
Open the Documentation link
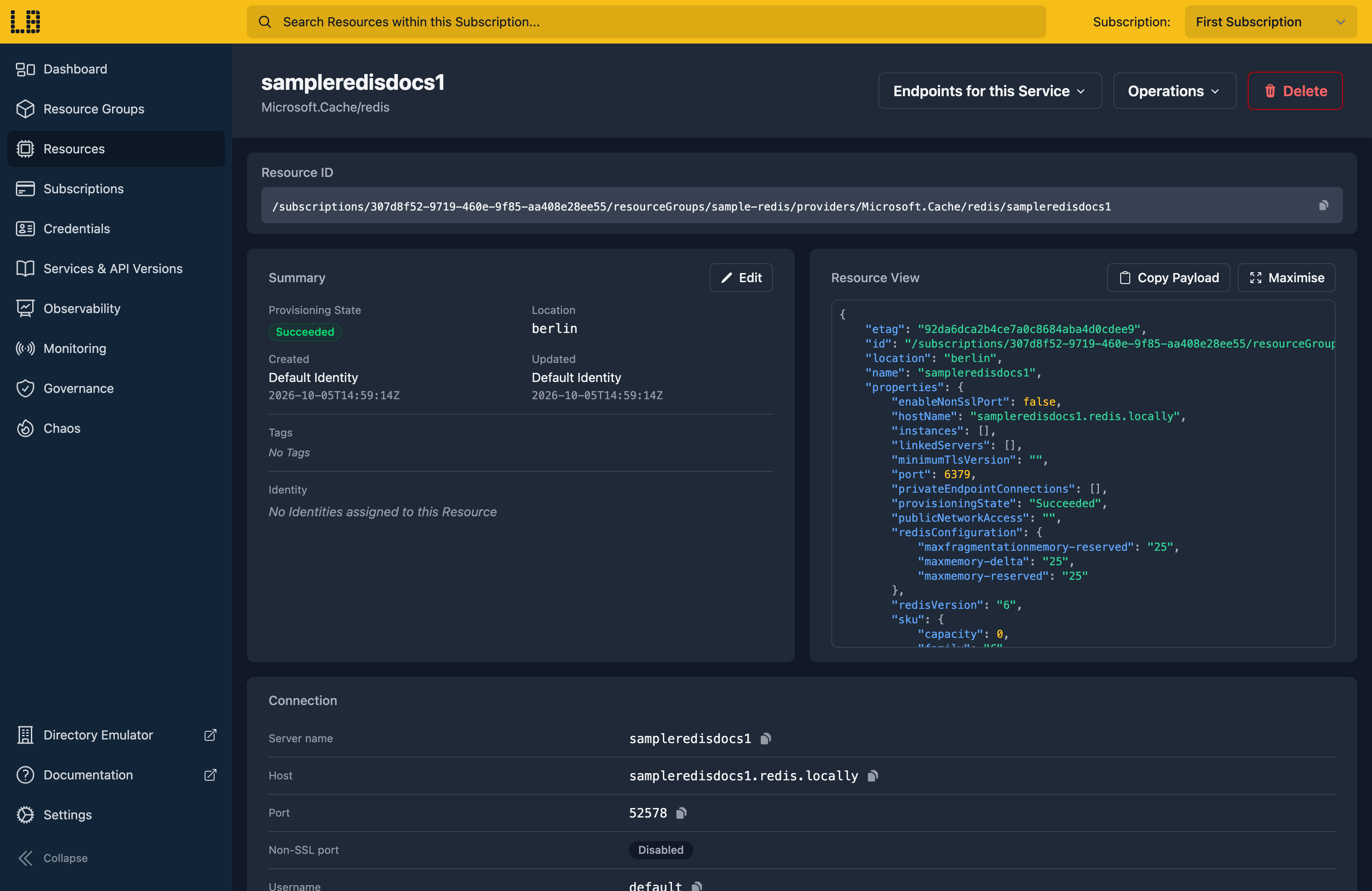(116, 774)
